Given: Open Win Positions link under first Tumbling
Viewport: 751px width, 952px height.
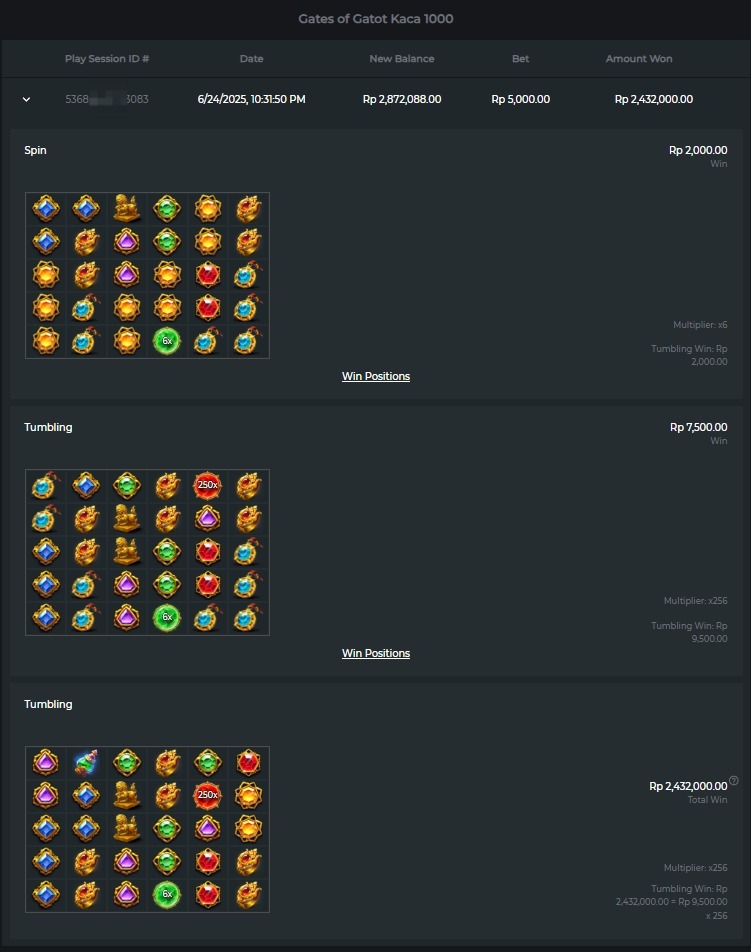Looking at the screenshot, I should click(376, 653).
